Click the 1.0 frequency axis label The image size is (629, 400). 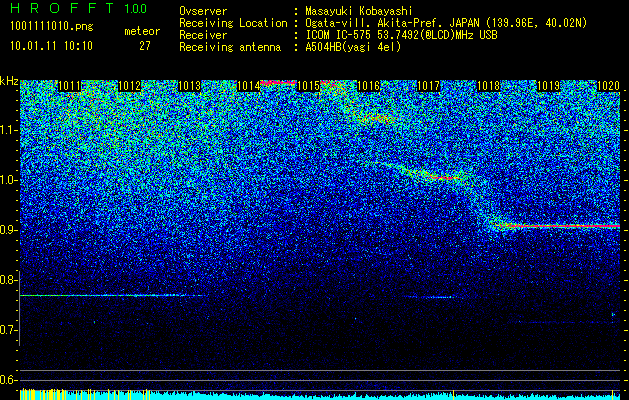point(8,180)
